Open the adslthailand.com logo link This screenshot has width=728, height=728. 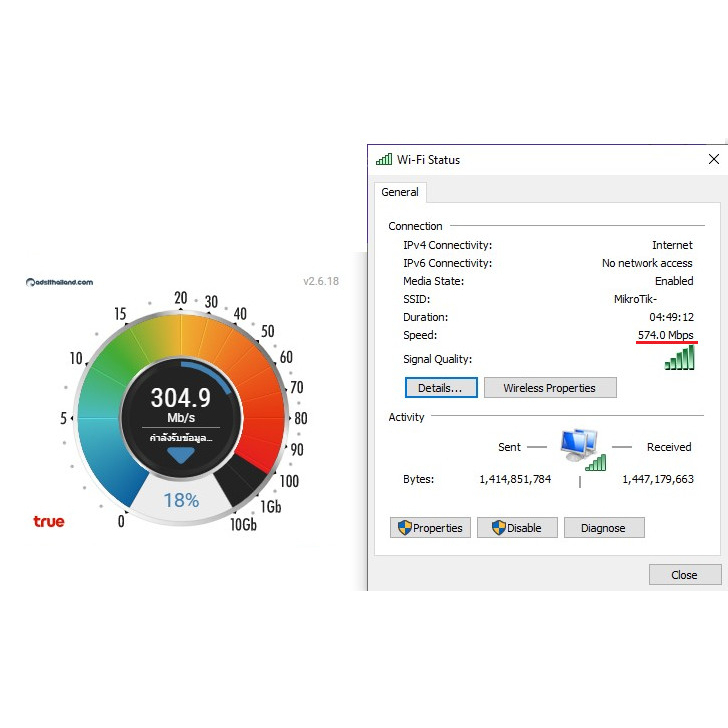[59, 282]
